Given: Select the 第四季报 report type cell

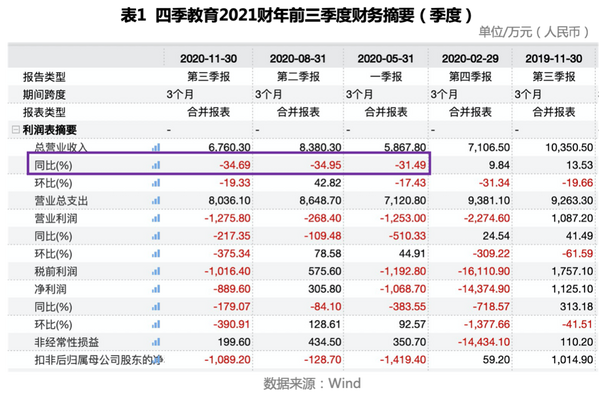Looking at the screenshot, I should 470,77.
